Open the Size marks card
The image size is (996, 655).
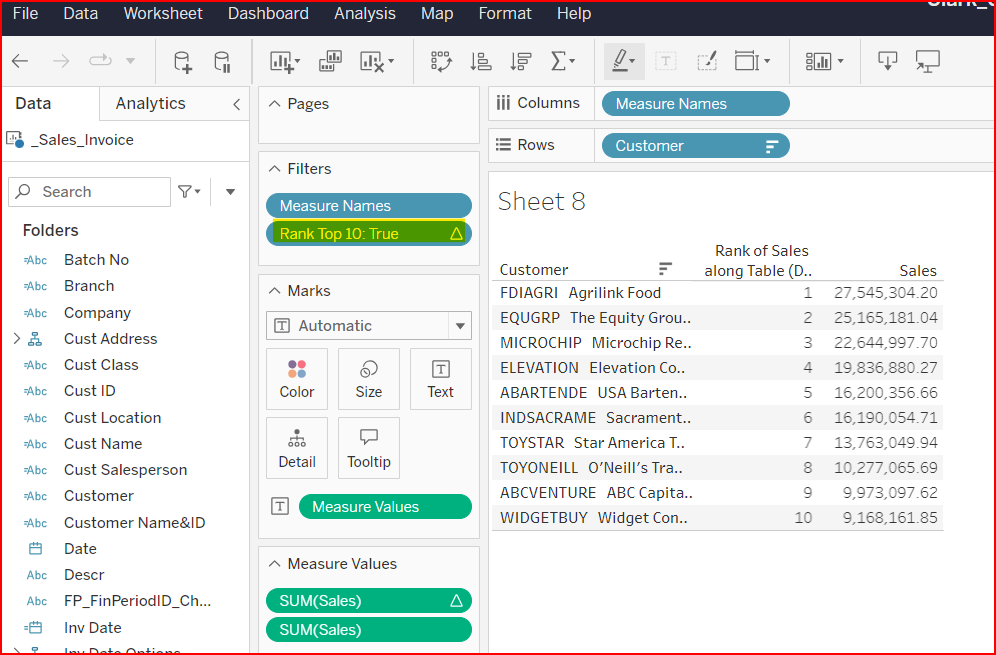[368, 379]
